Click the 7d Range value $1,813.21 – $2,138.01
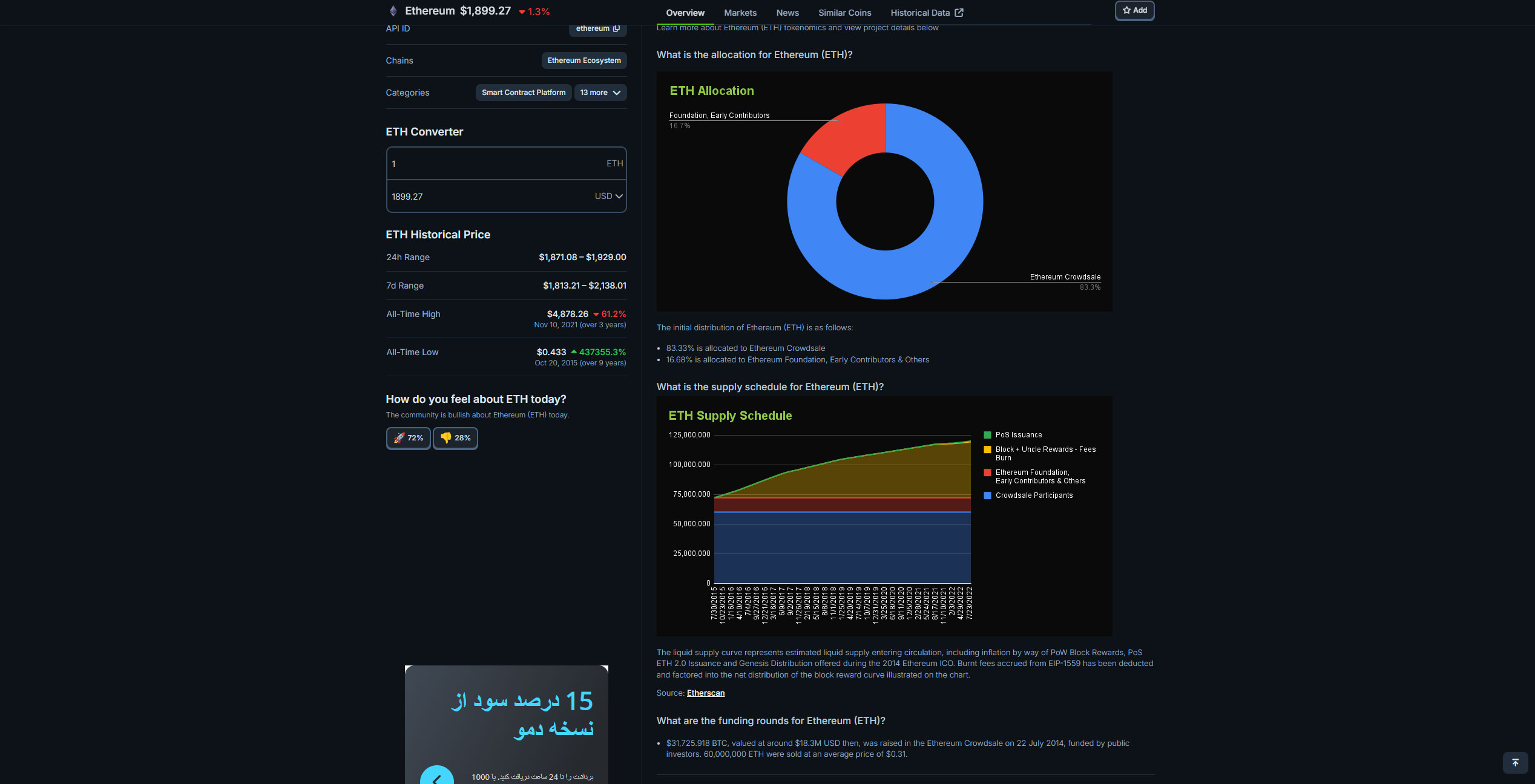Image resolution: width=1535 pixels, height=784 pixels. point(585,286)
